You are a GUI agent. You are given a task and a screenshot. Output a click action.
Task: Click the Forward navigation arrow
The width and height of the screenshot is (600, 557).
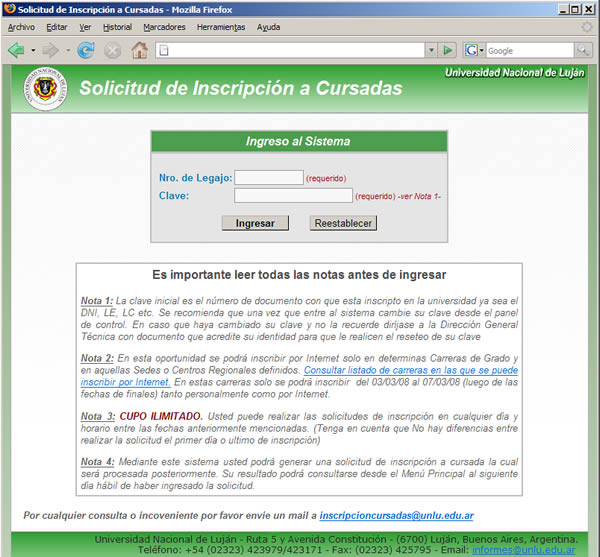51,50
